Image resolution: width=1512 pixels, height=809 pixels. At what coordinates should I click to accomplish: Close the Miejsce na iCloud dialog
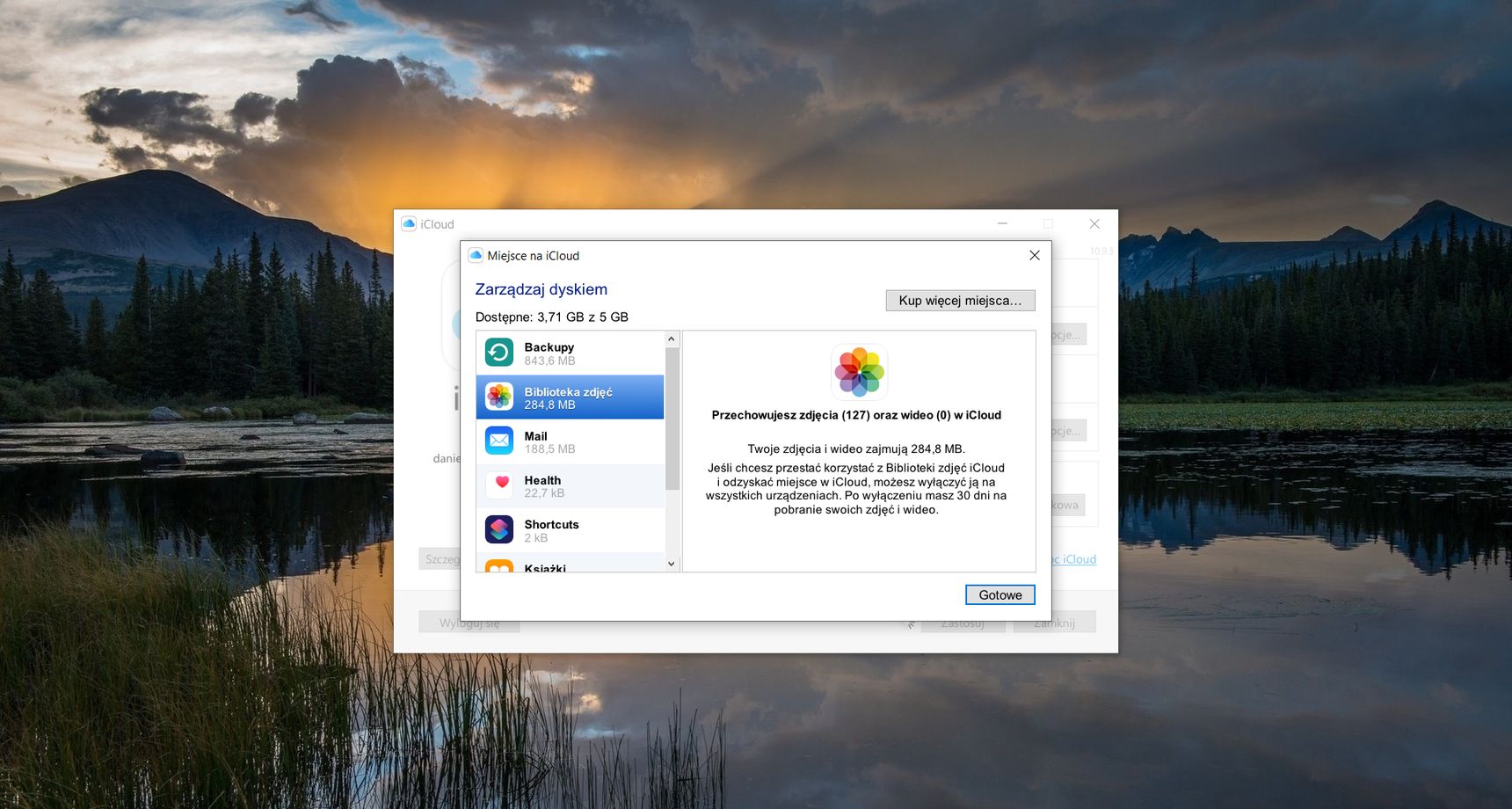(x=1034, y=255)
